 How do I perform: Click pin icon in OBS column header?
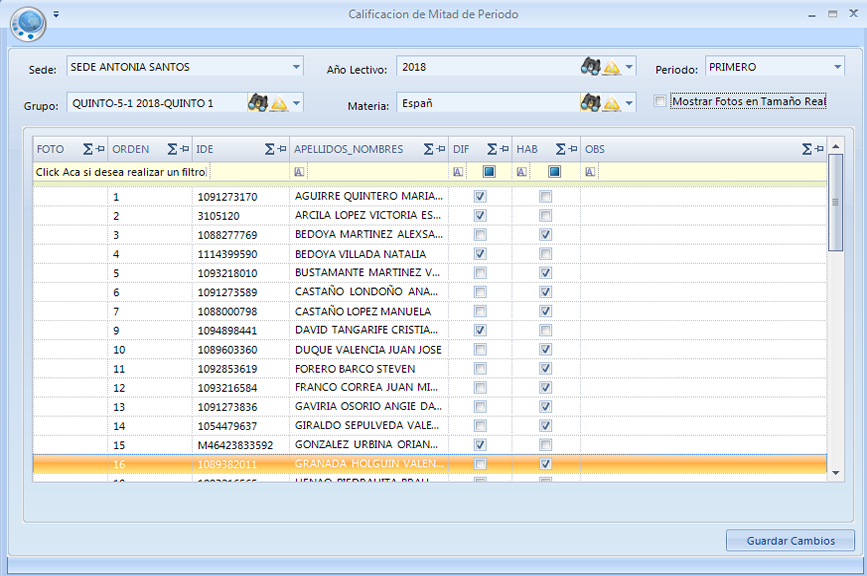(818, 149)
